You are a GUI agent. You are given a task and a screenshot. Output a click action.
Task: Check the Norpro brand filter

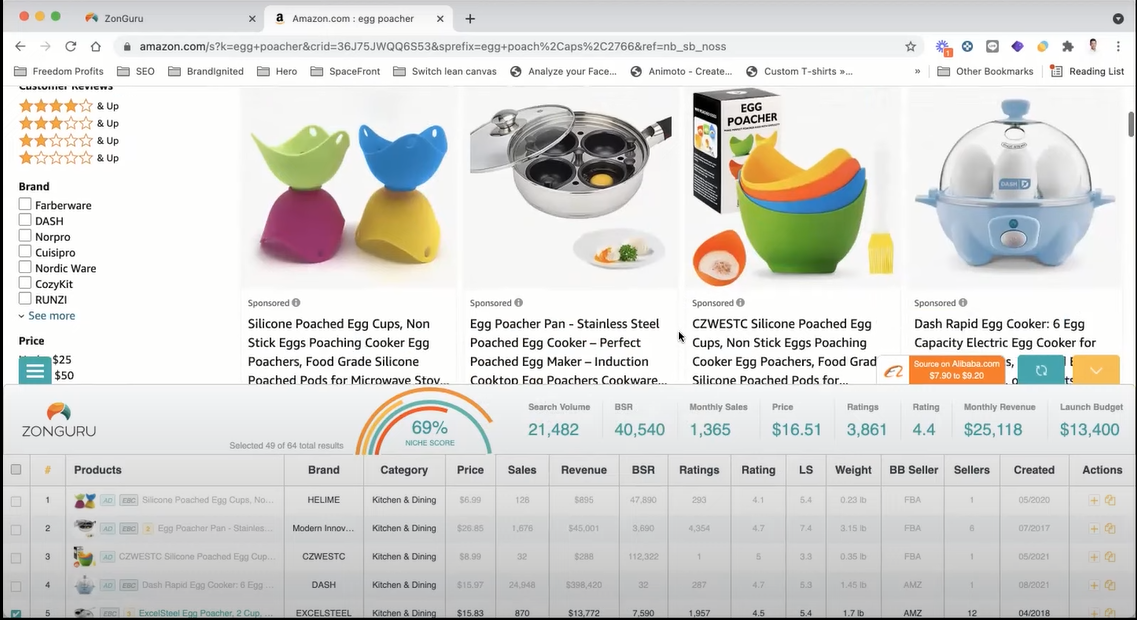(25, 236)
